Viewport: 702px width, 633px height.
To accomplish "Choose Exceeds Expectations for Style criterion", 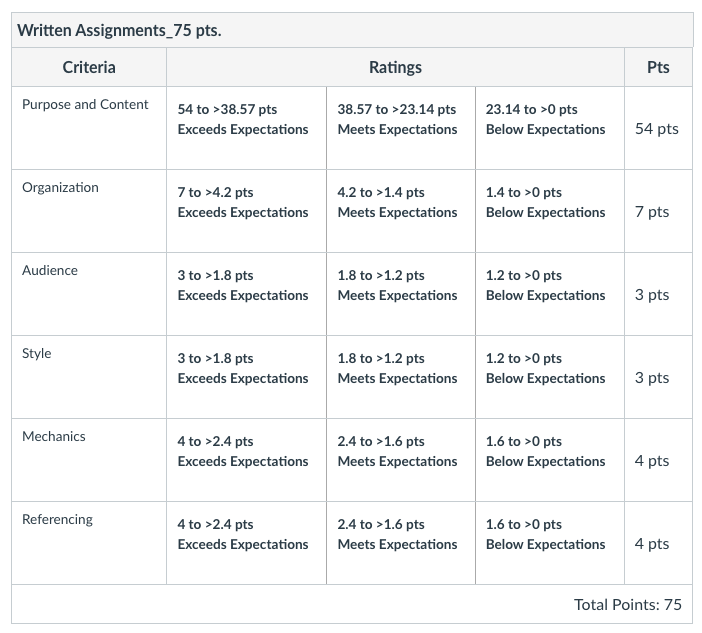I will coord(246,377).
